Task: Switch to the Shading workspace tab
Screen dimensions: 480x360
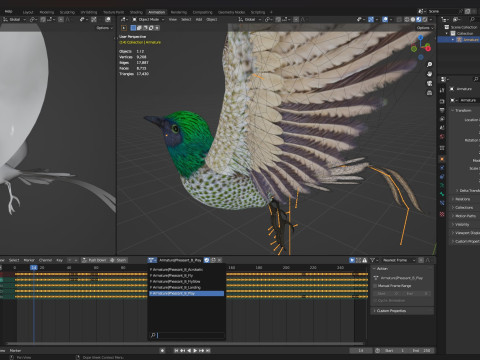Action: coord(136,12)
